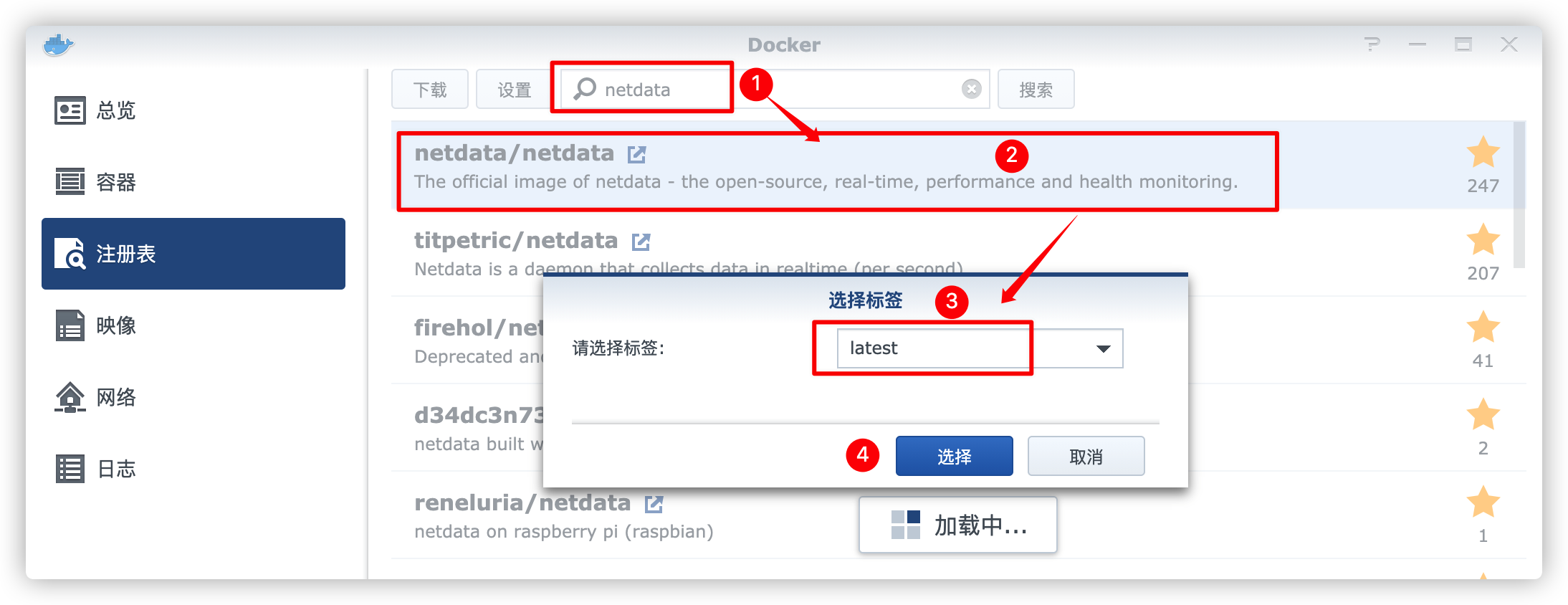Image resolution: width=1568 pixels, height=605 pixels.
Task: Click the 搜索 search button
Action: coord(1036,89)
